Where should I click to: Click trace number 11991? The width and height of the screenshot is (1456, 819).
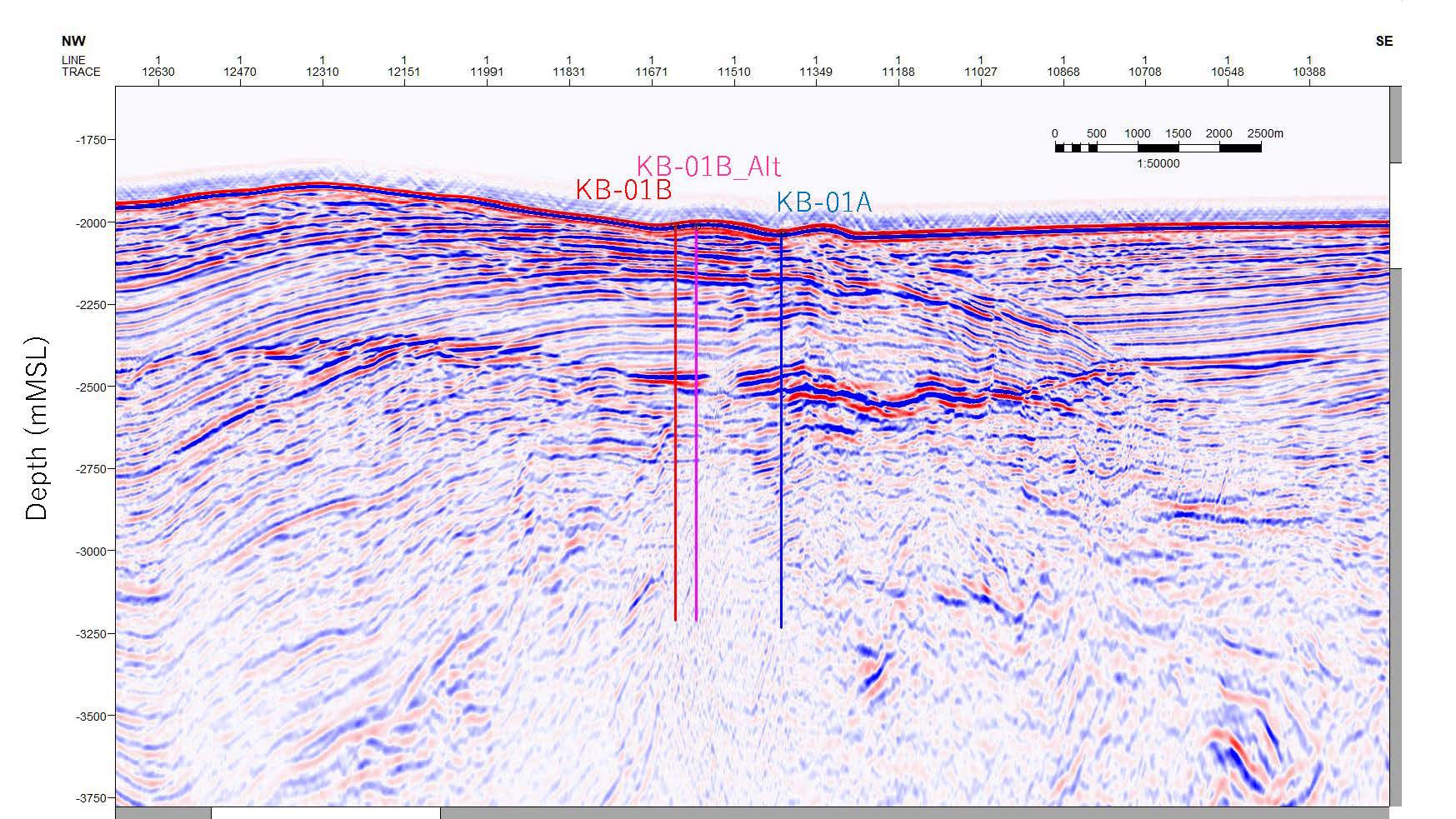pyautogui.click(x=487, y=72)
